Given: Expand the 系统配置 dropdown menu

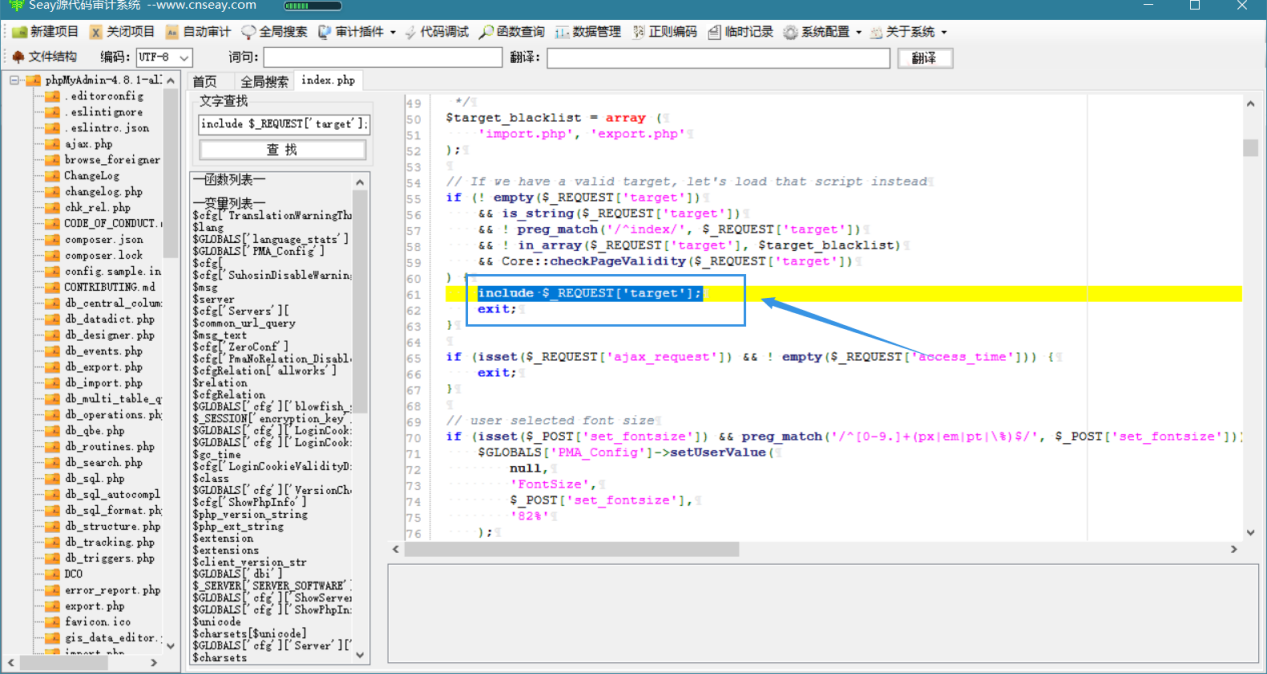Looking at the screenshot, I should tap(822, 32).
